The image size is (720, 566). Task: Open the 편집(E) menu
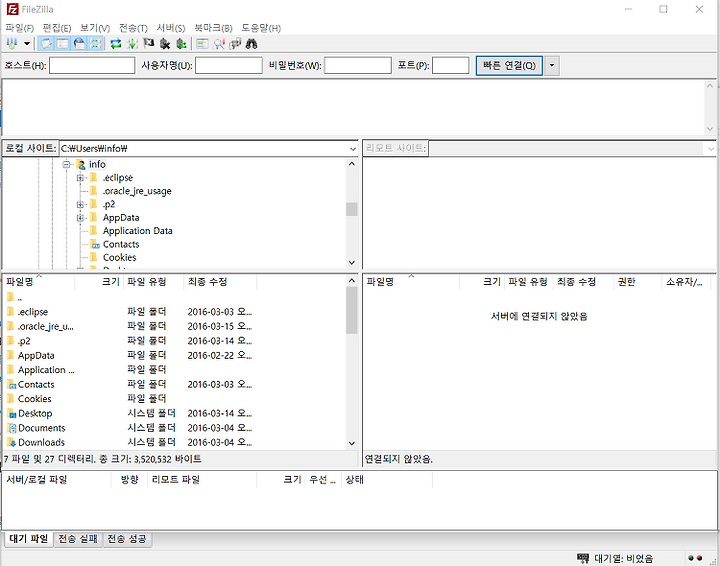tap(56, 28)
